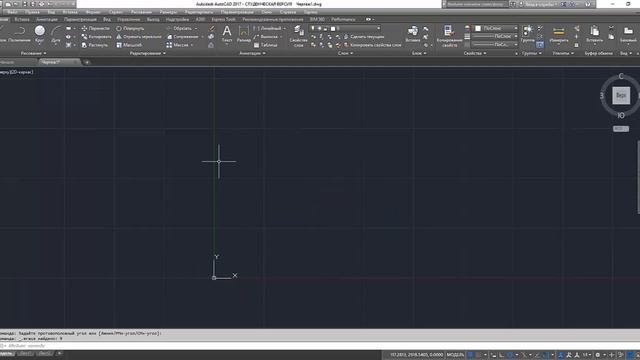The width and height of the screenshot is (640, 360).
Task: Open the Управление ribbon tab
Action: (129, 19)
